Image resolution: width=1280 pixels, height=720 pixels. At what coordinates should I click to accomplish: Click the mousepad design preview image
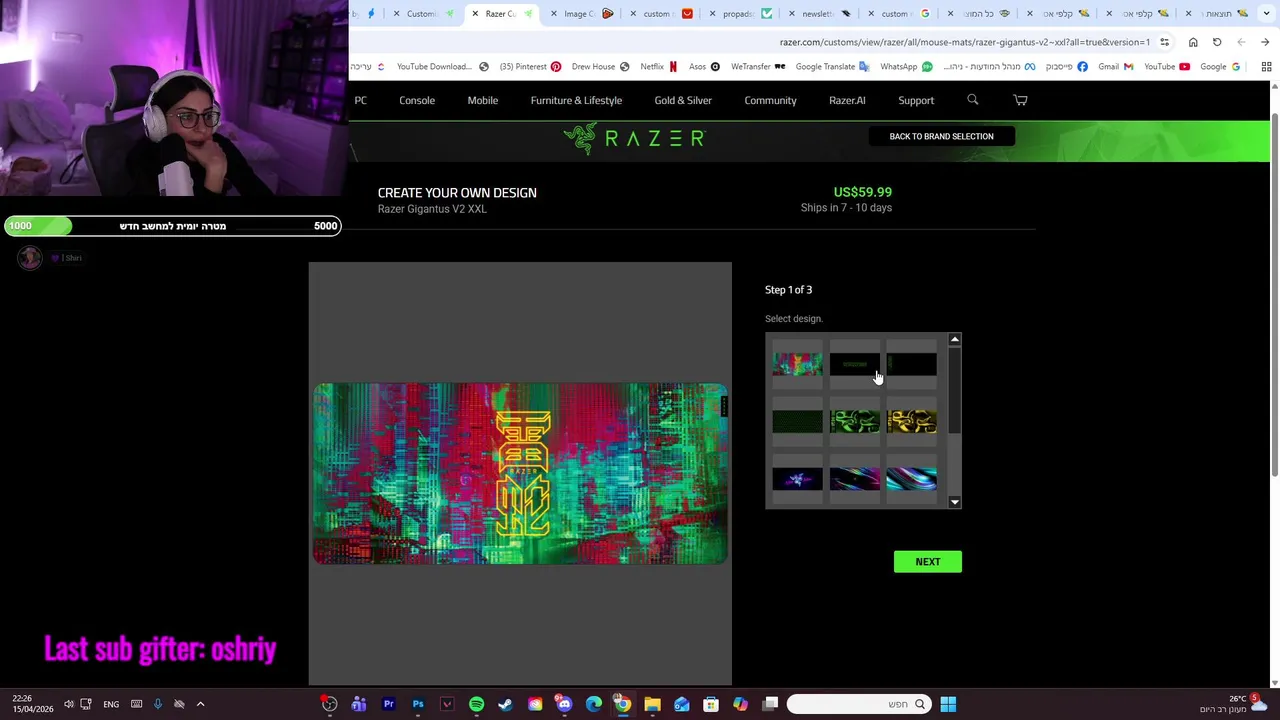click(520, 474)
